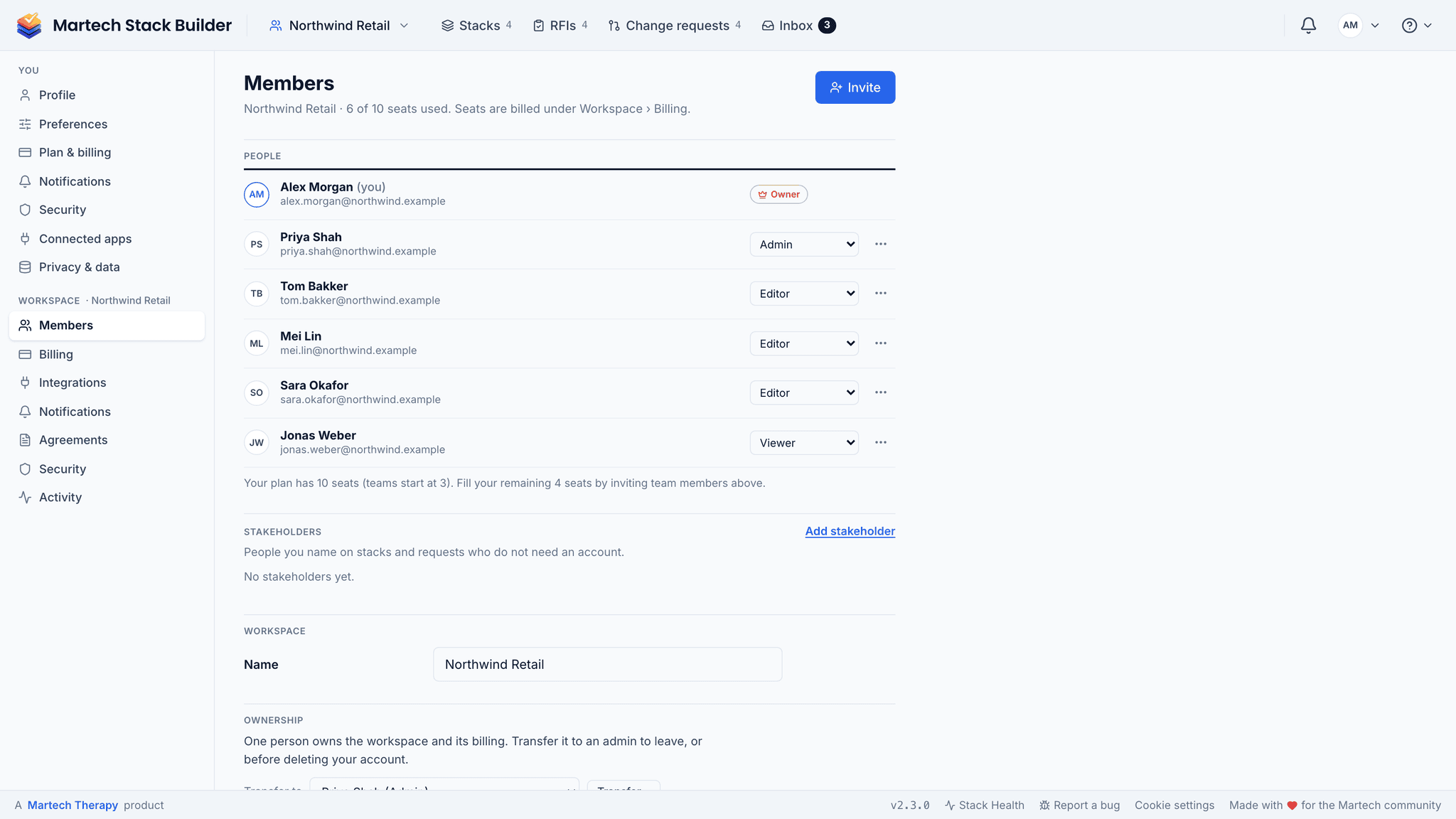Open the AM account menu dropdown

tap(1359, 26)
